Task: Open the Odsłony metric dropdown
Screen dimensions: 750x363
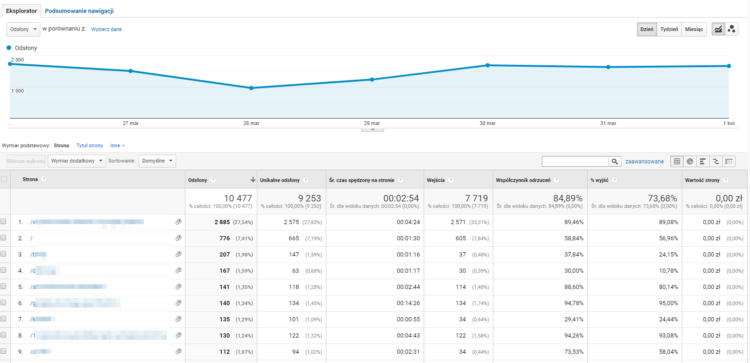Action: (x=23, y=29)
